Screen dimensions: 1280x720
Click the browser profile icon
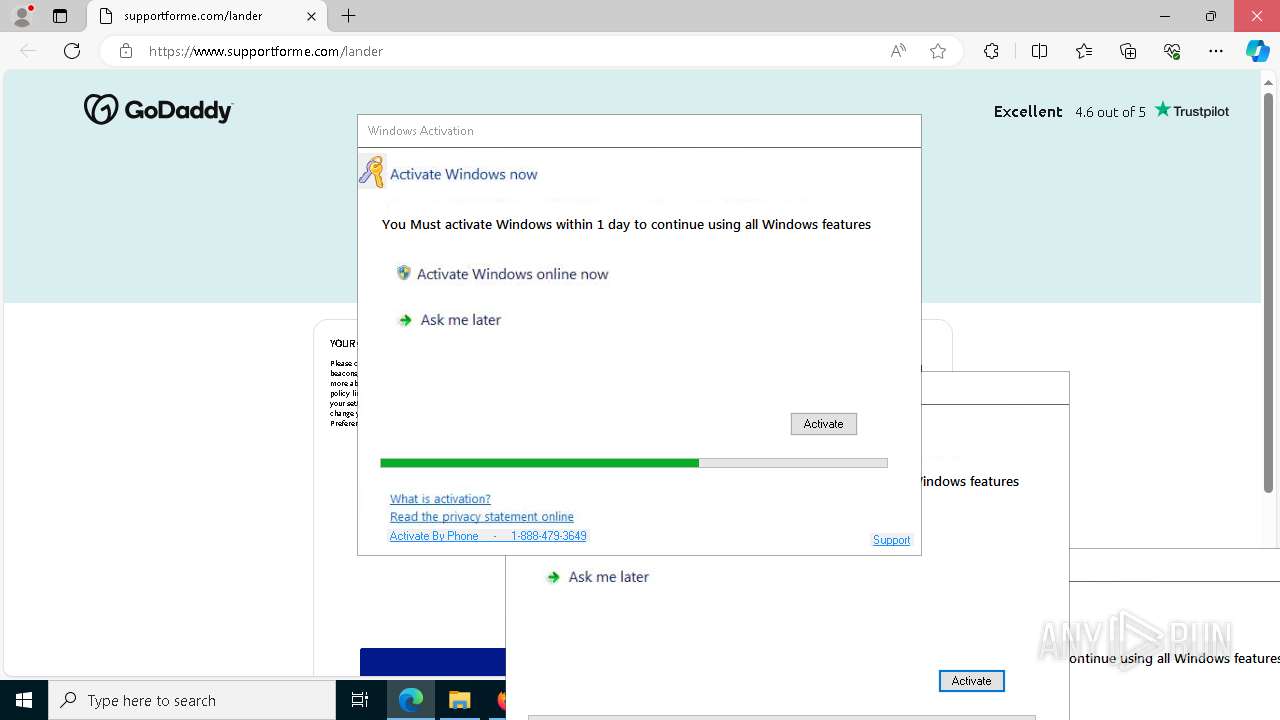pyautogui.click(x=22, y=16)
